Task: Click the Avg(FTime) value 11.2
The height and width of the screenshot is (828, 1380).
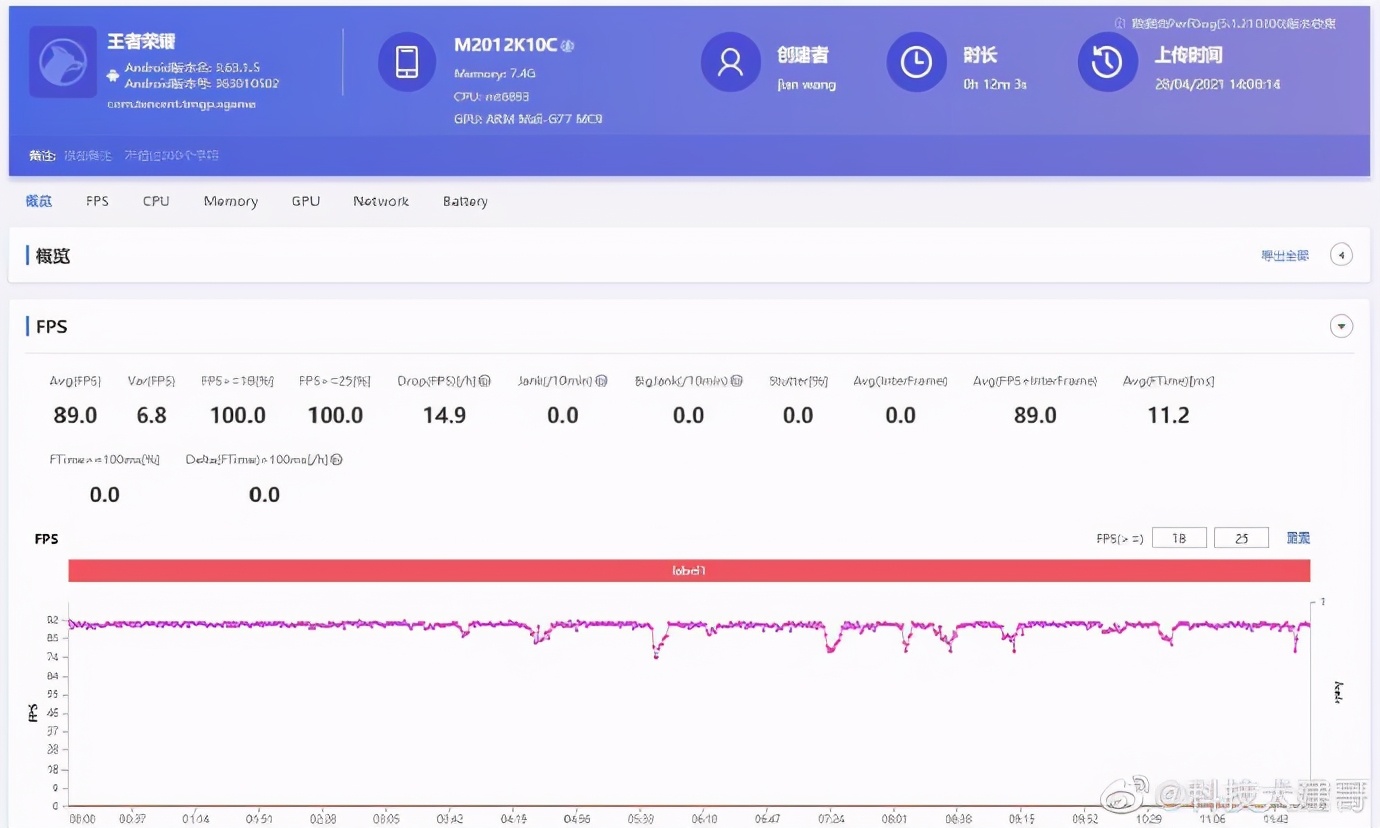Action: click(x=1168, y=415)
